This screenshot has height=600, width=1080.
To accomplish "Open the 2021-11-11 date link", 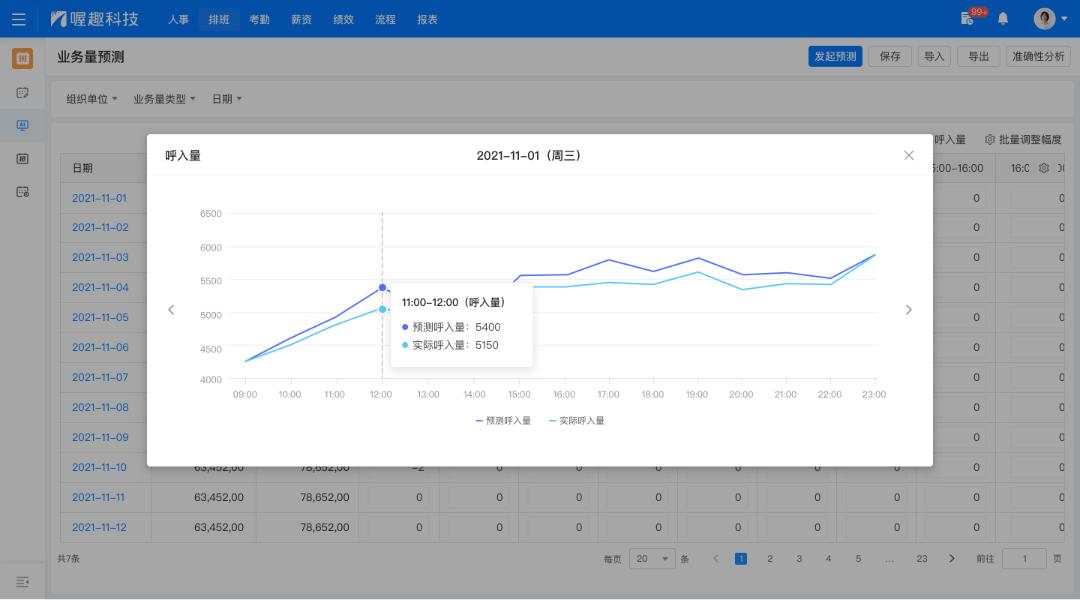I will [x=98, y=497].
